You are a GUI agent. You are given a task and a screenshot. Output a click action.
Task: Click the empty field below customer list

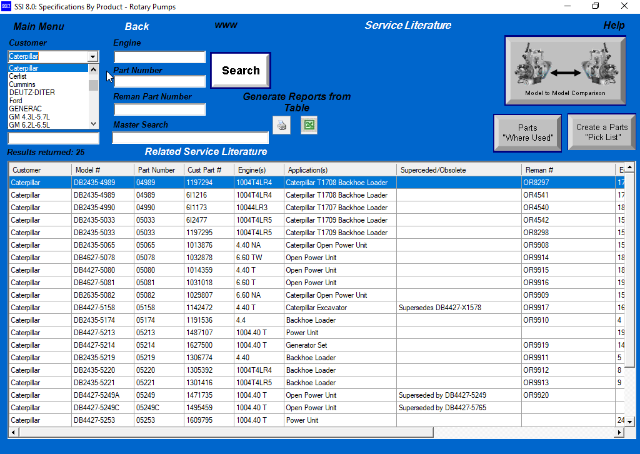tap(53, 138)
